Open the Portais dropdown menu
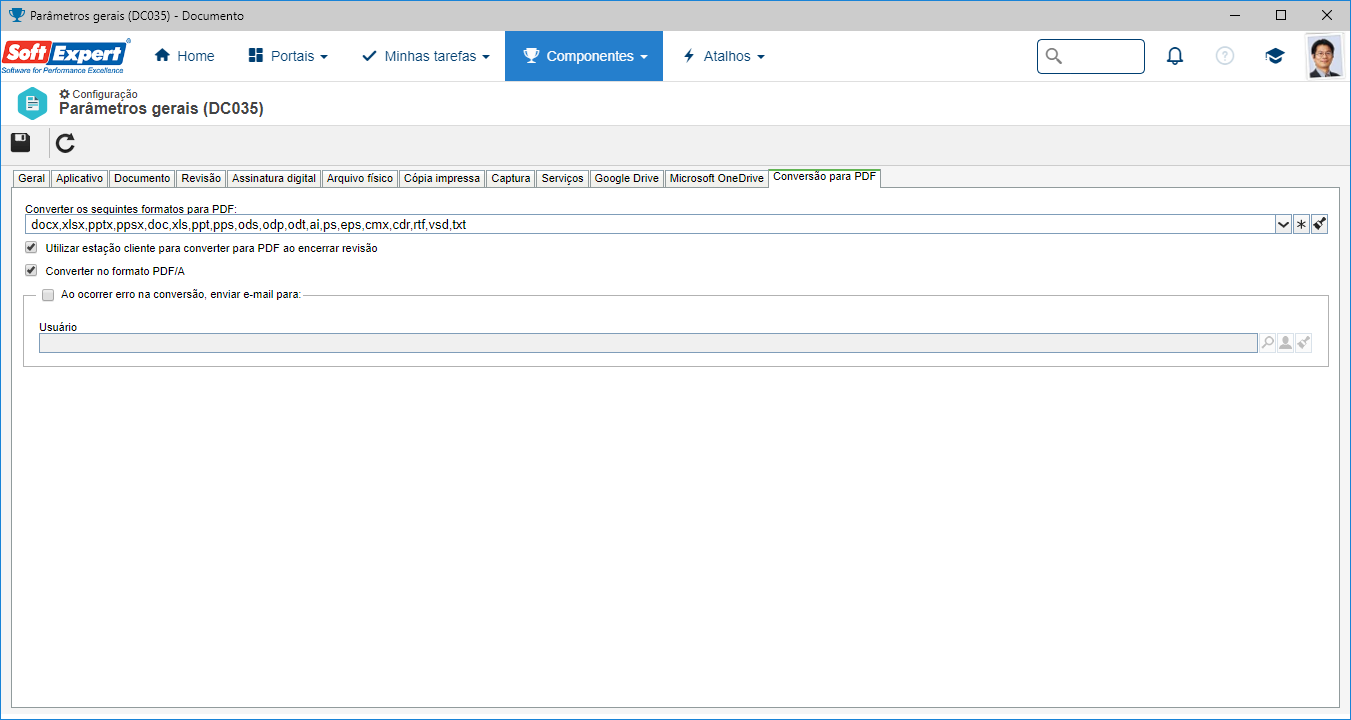1351x720 pixels. 288,56
